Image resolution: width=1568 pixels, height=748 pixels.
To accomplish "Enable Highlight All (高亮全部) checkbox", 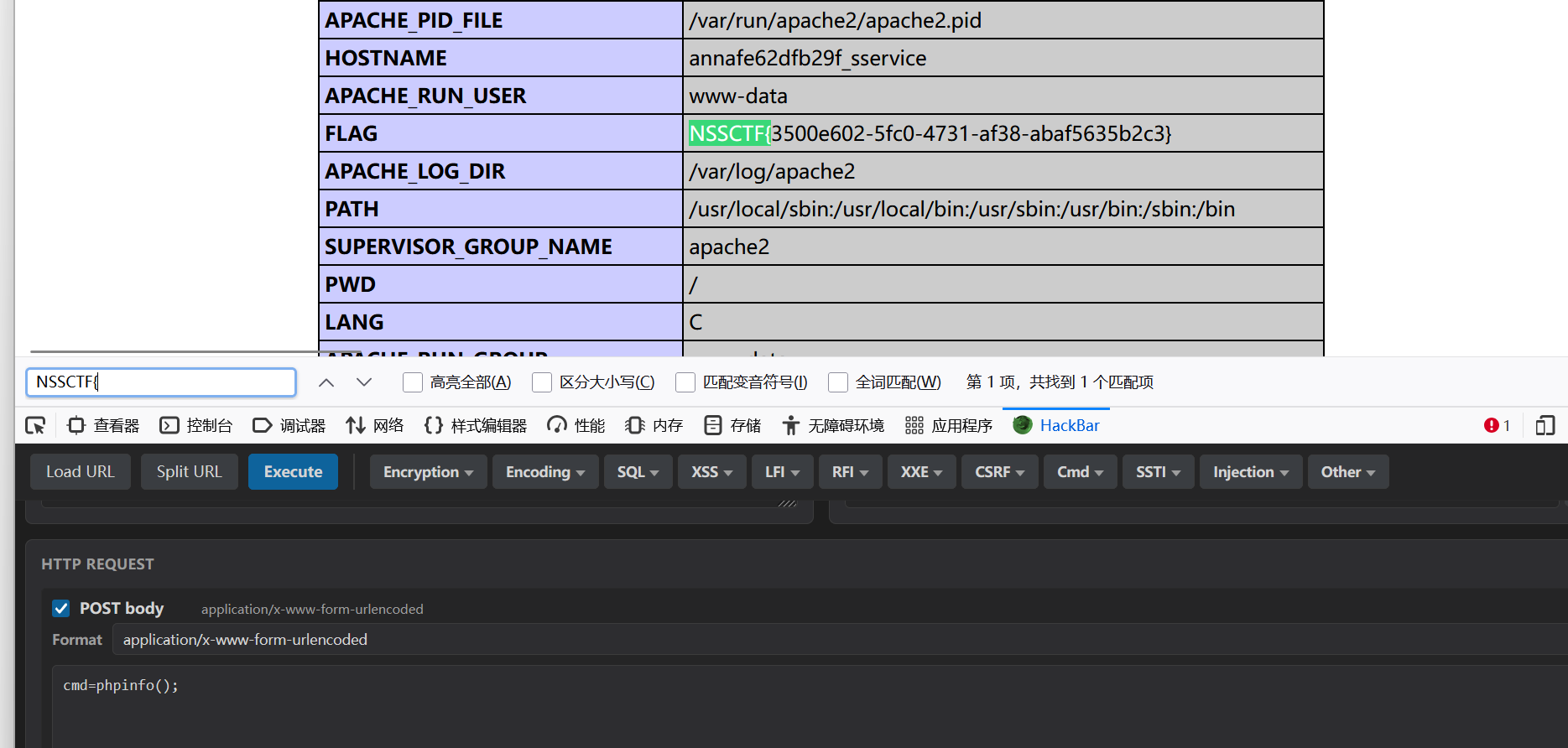I will click(413, 382).
